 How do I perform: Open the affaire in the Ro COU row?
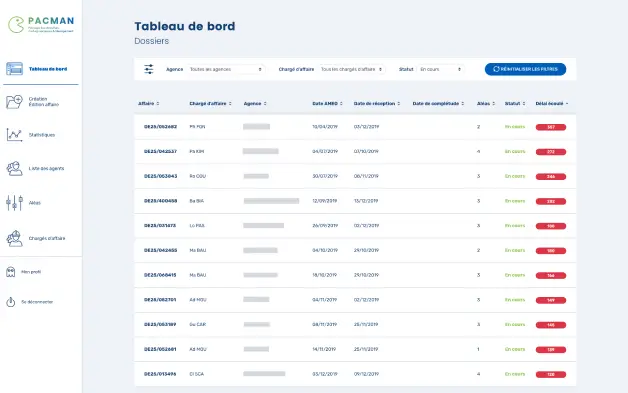(x=161, y=176)
